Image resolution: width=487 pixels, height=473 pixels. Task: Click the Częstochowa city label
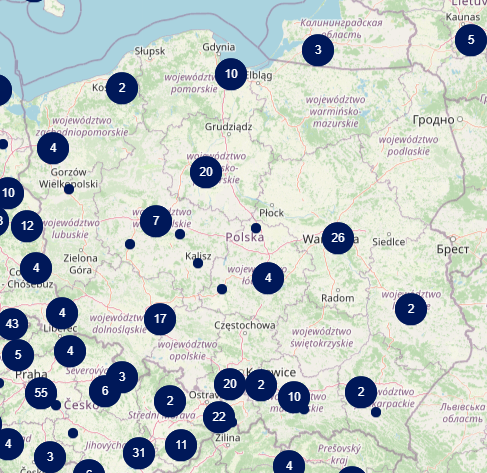245,325
